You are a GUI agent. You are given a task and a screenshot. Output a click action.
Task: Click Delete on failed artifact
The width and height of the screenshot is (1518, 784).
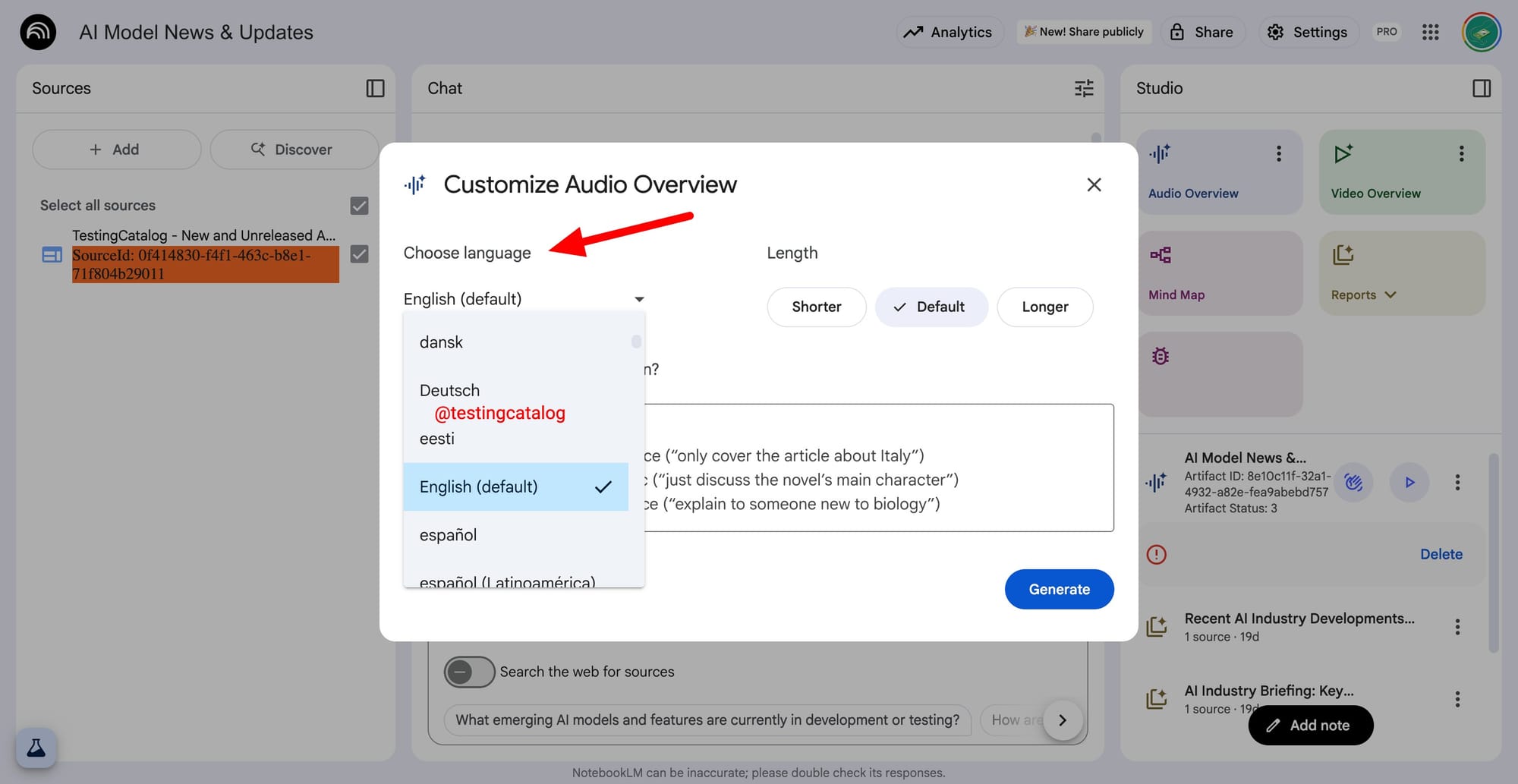click(x=1441, y=554)
